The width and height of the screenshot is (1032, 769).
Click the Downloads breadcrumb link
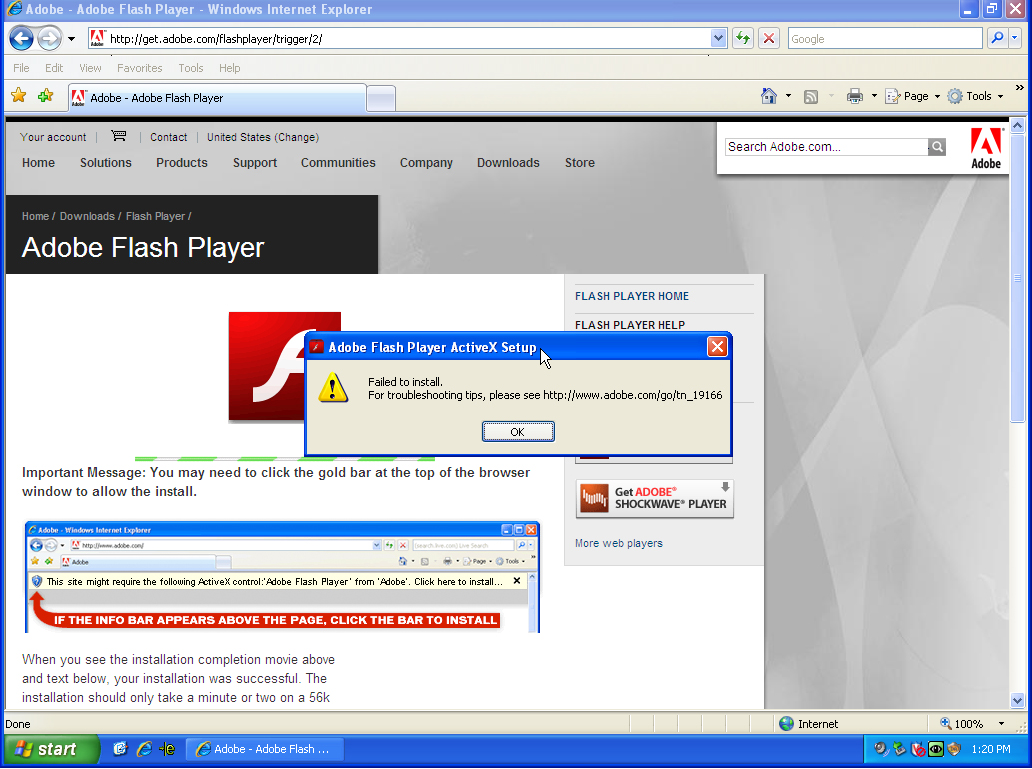(87, 216)
